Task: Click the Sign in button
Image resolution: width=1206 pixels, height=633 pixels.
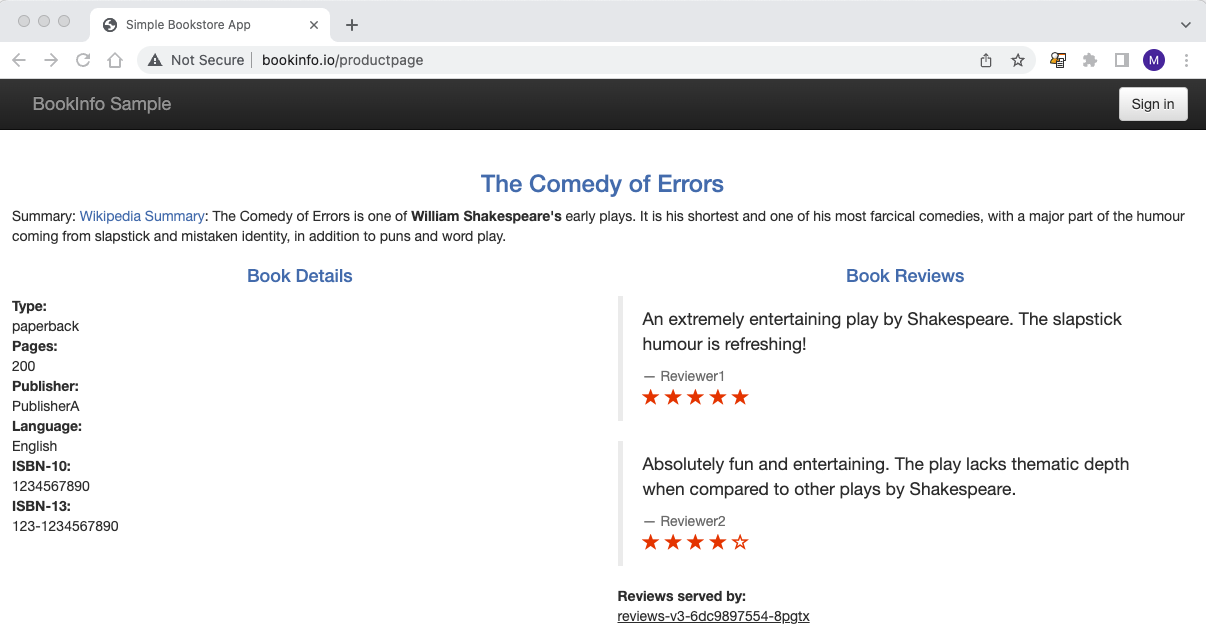Action: 1153,104
